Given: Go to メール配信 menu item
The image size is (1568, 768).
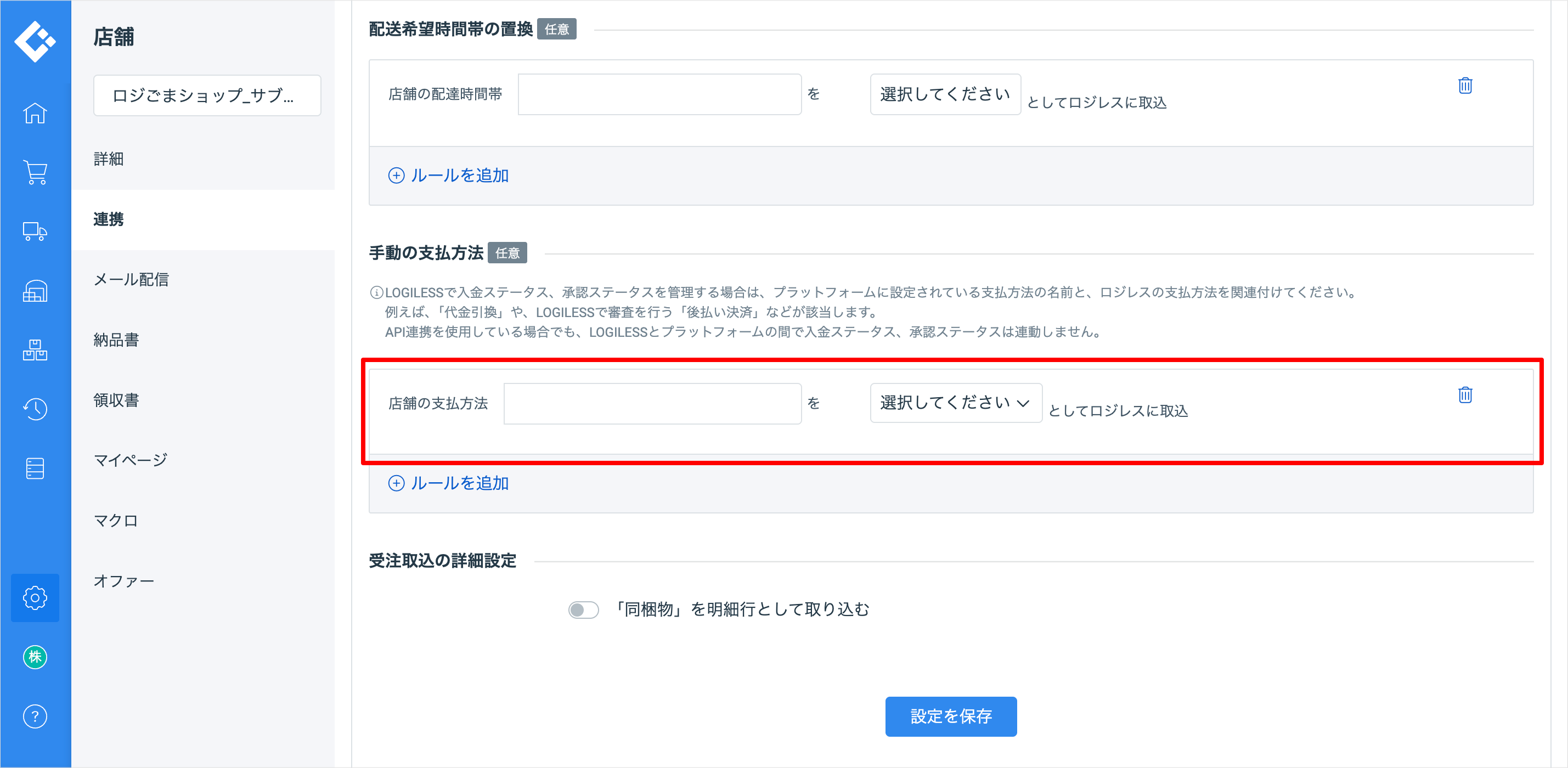Looking at the screenshot, I should (131, 279).
